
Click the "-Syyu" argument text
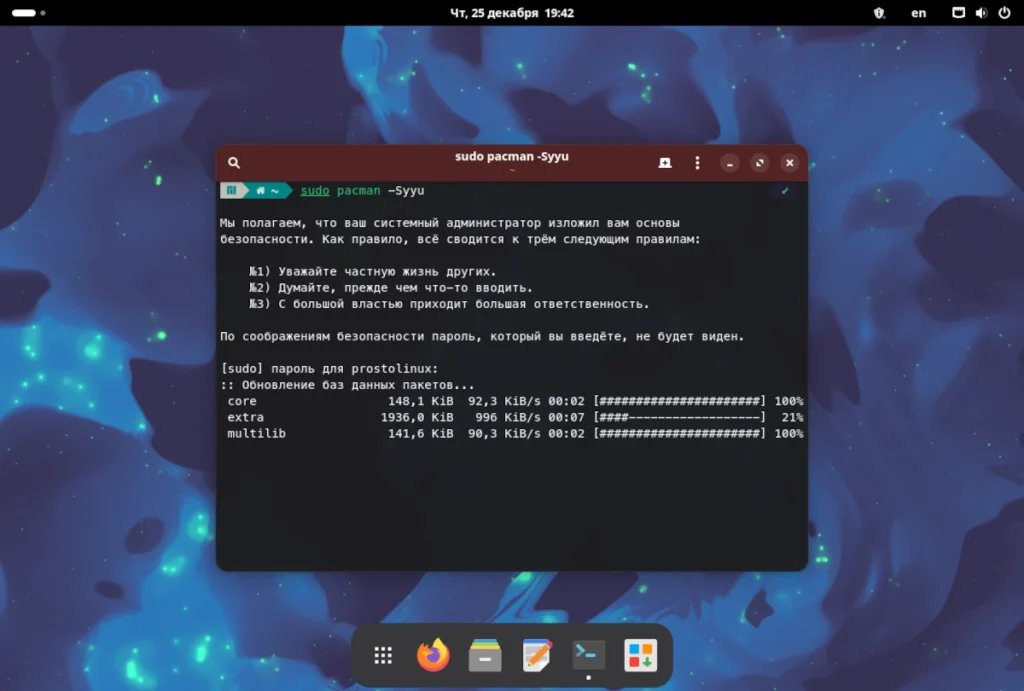406,191
